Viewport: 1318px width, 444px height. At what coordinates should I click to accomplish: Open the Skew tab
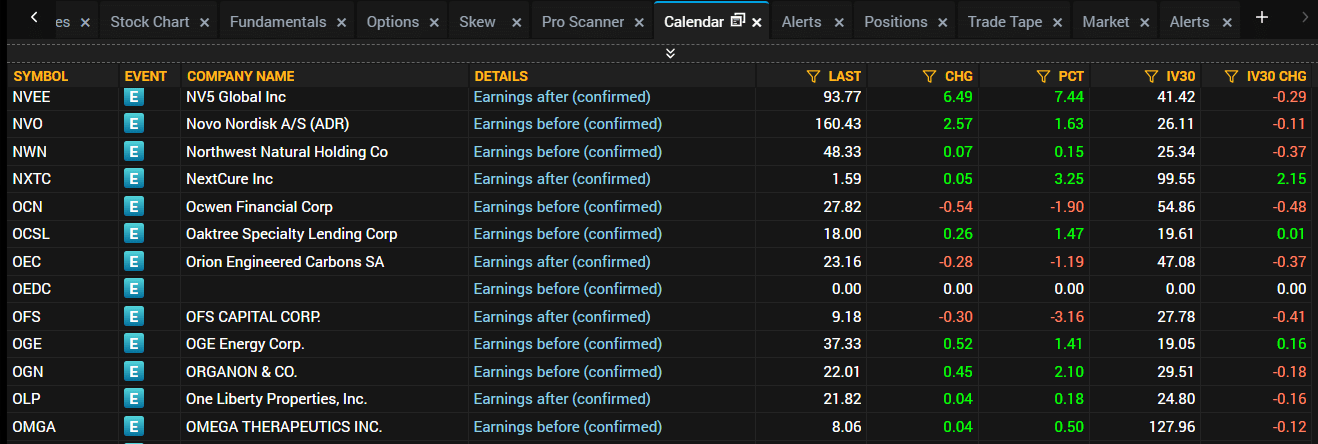pyautogui.click(x=477, y=21)
